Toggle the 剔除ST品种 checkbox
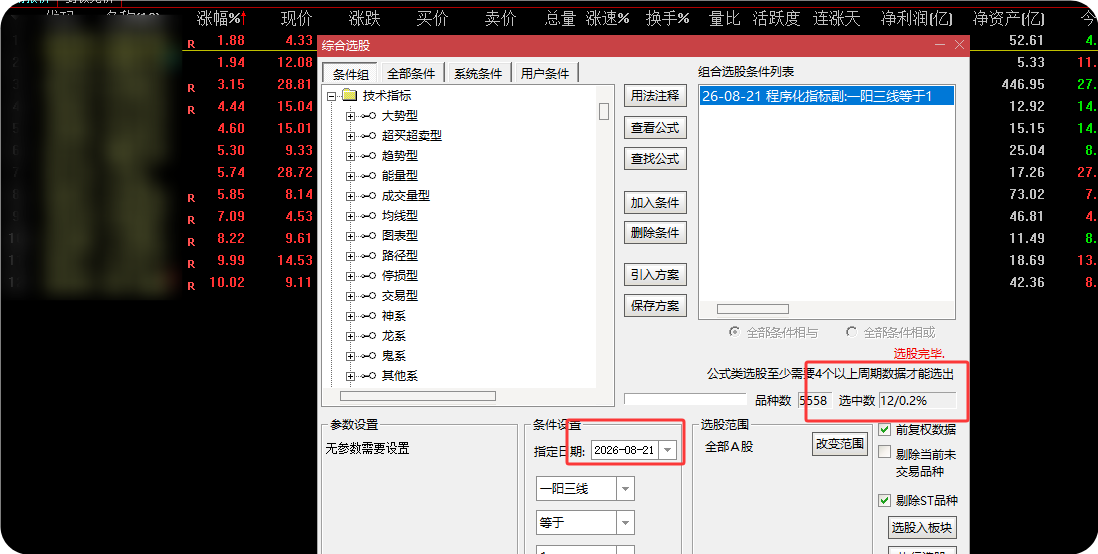This screenshot has width=1098, height=554. [884, 501]
